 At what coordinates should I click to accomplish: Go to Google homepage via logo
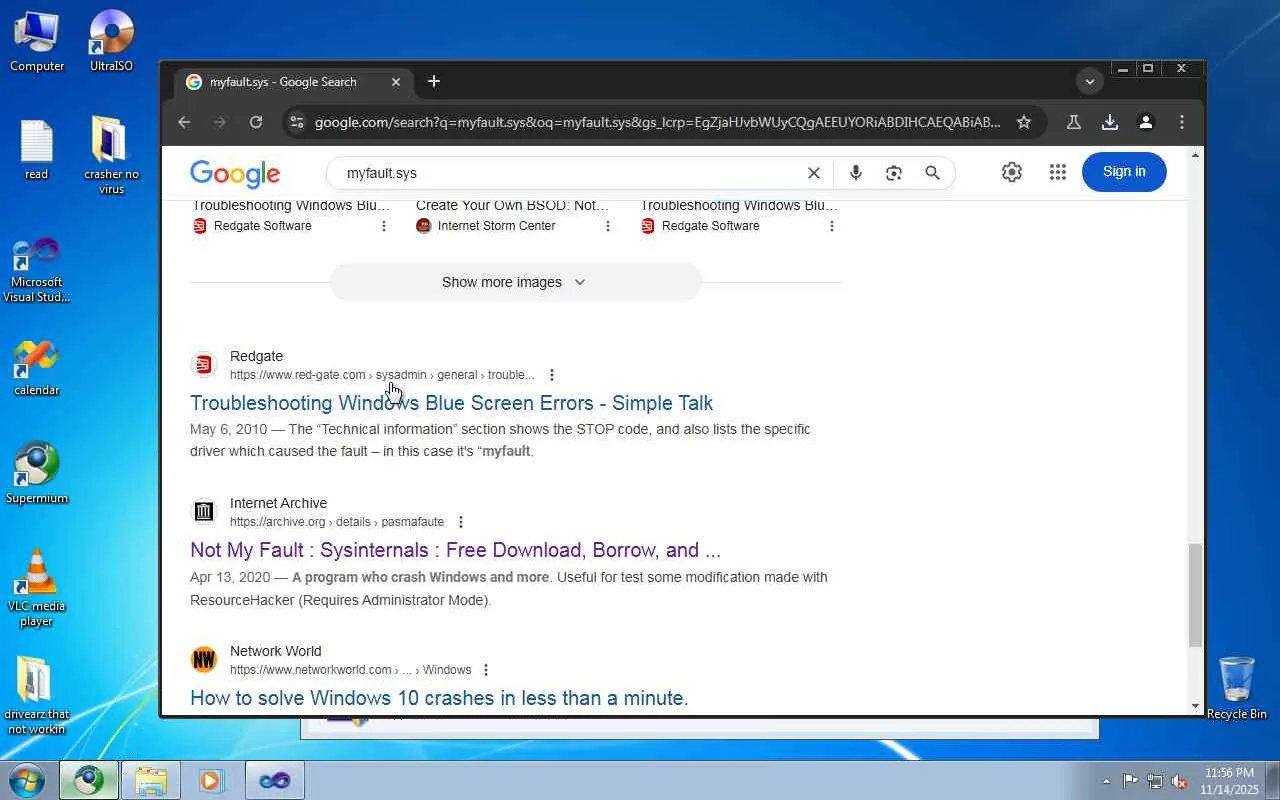point(235,174)
